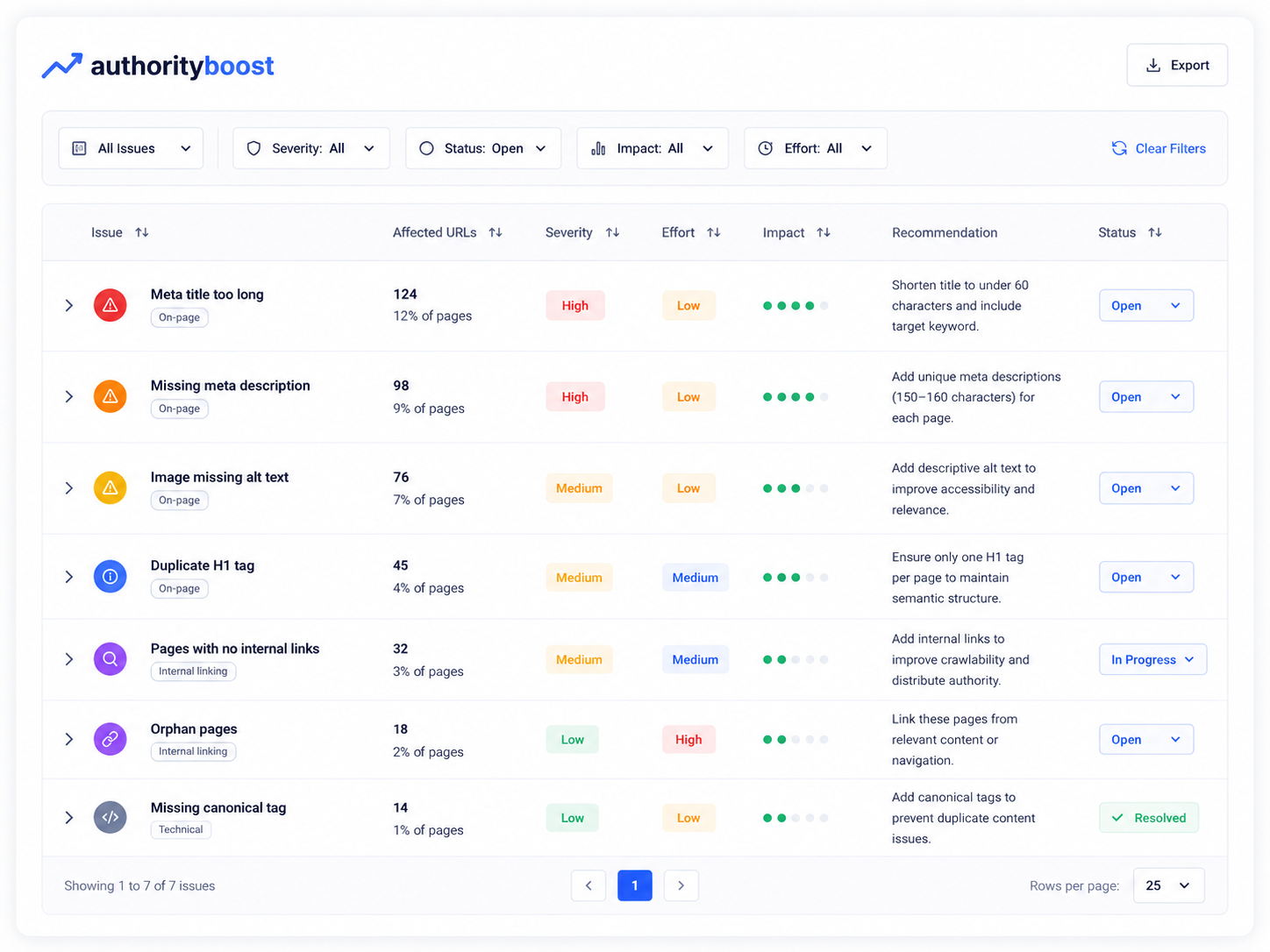Sort the table by Effort

[x=714, y=232]
